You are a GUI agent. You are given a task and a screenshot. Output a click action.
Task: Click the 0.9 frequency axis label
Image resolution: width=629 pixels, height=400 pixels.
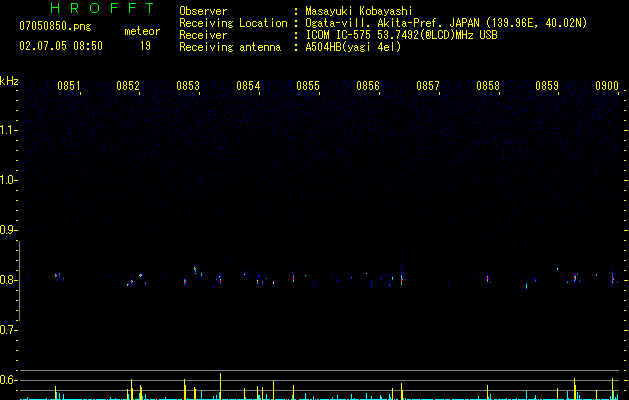click(9, 230)
